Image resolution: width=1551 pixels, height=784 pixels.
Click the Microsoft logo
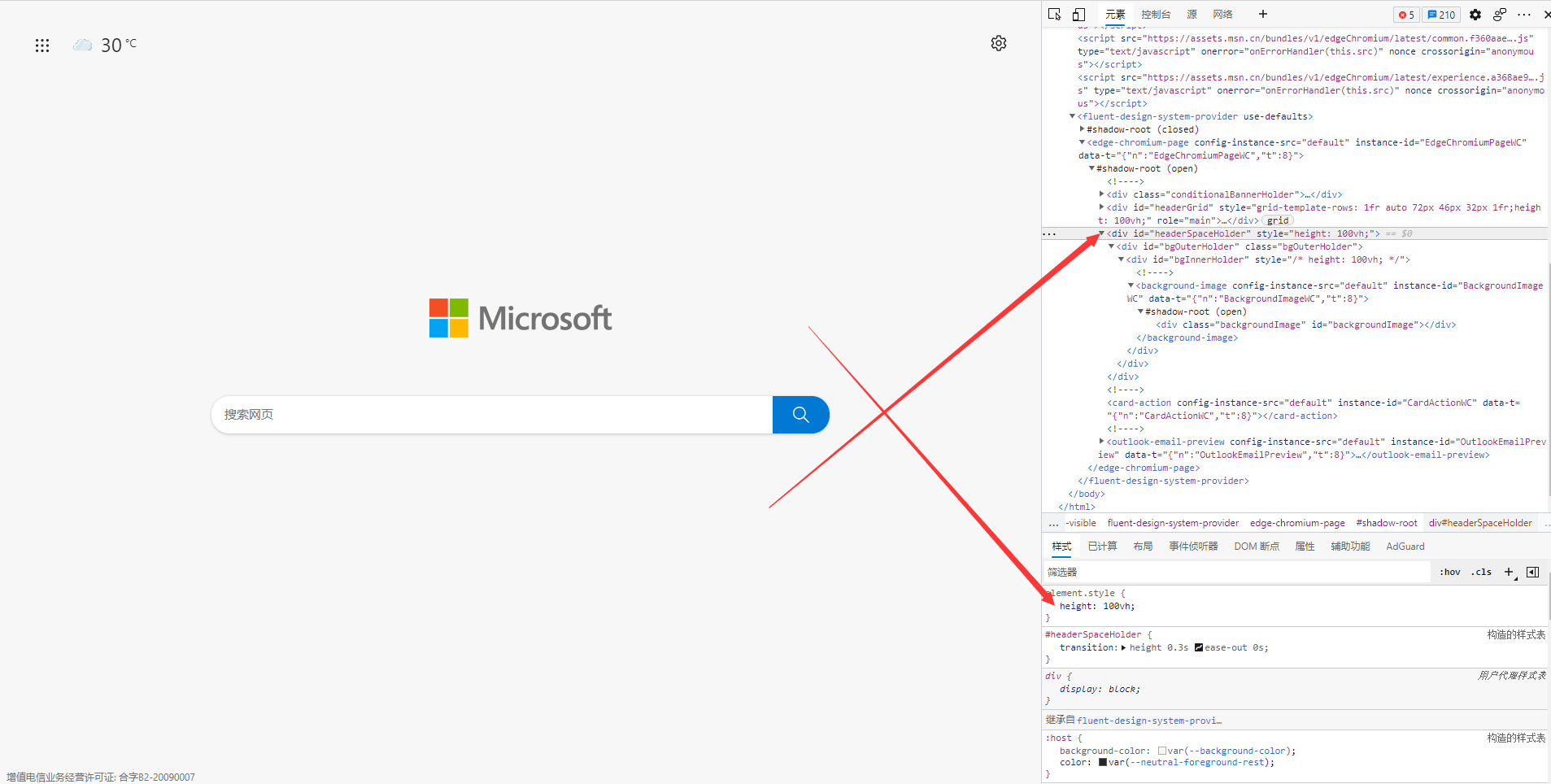click(x=521, y=318)
